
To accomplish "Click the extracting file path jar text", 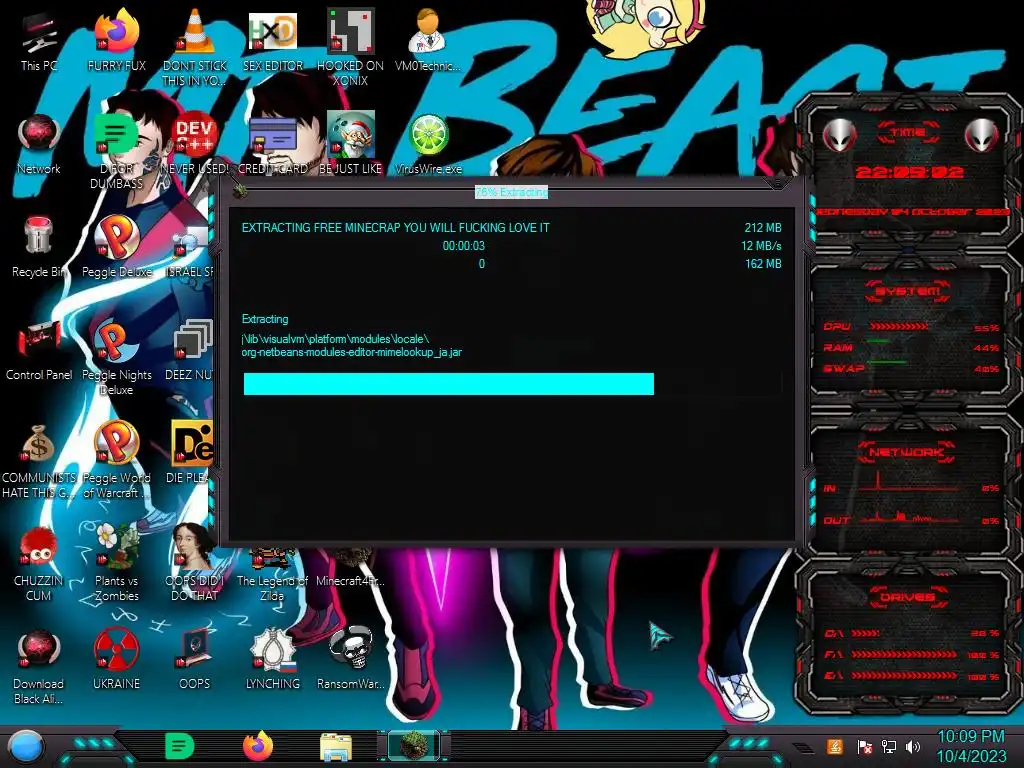I will [x=351, y=345].
